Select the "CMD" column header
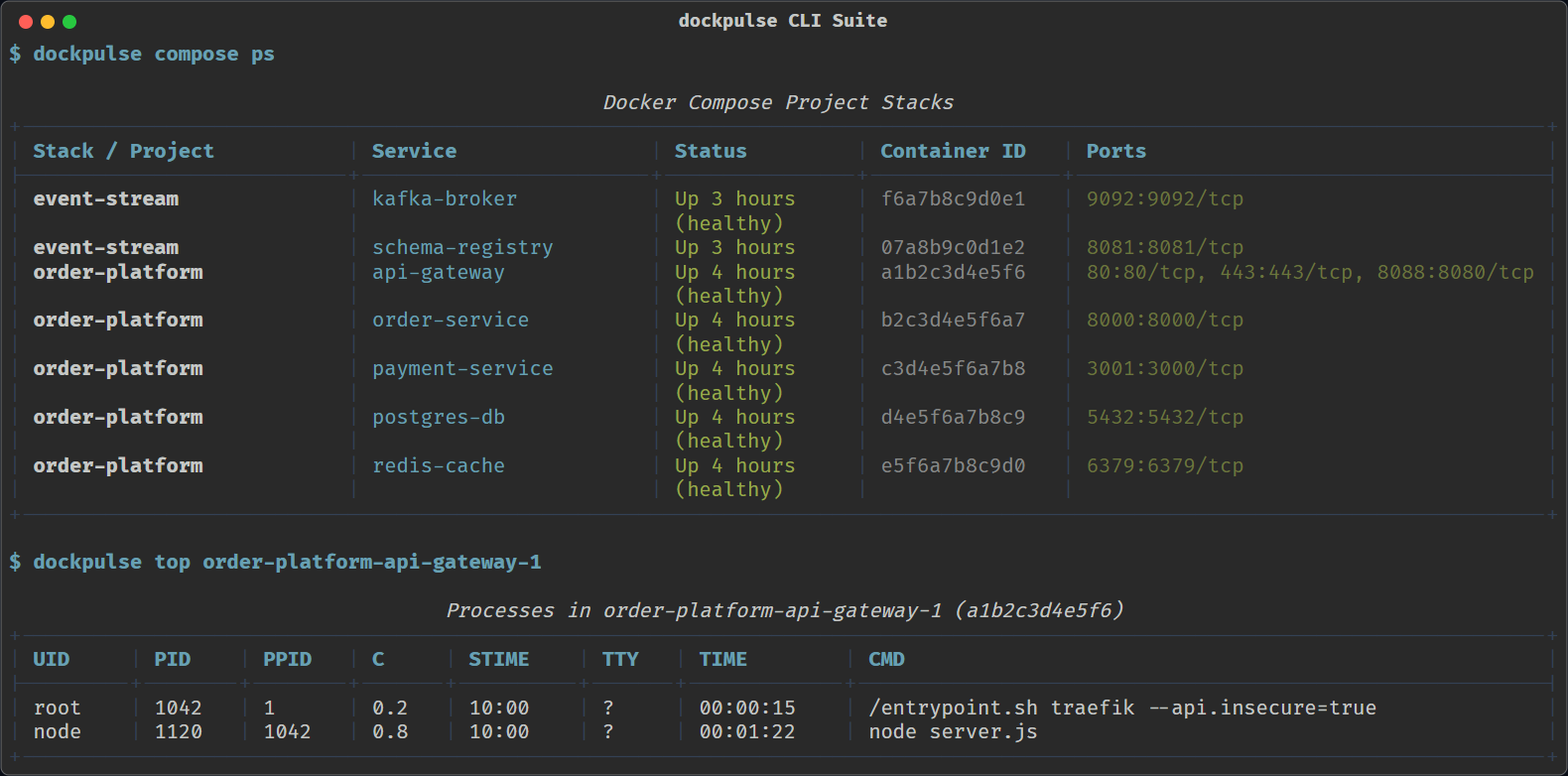1568x776 pixels. 886,660
